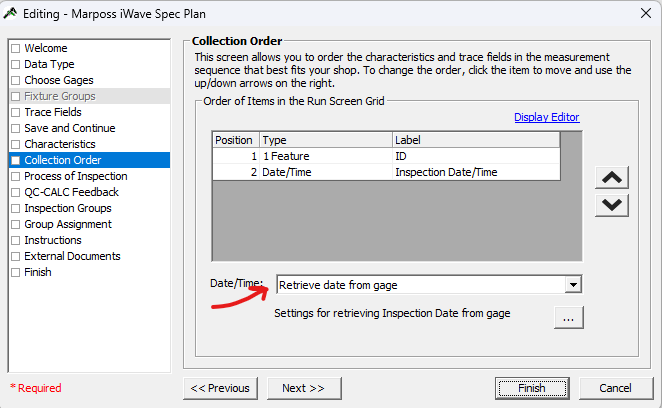Image resolution: width=662 pixels, height=408 pixels.
Task: Toggle the Process of Inspection checkbox
Action: [16, 177]
